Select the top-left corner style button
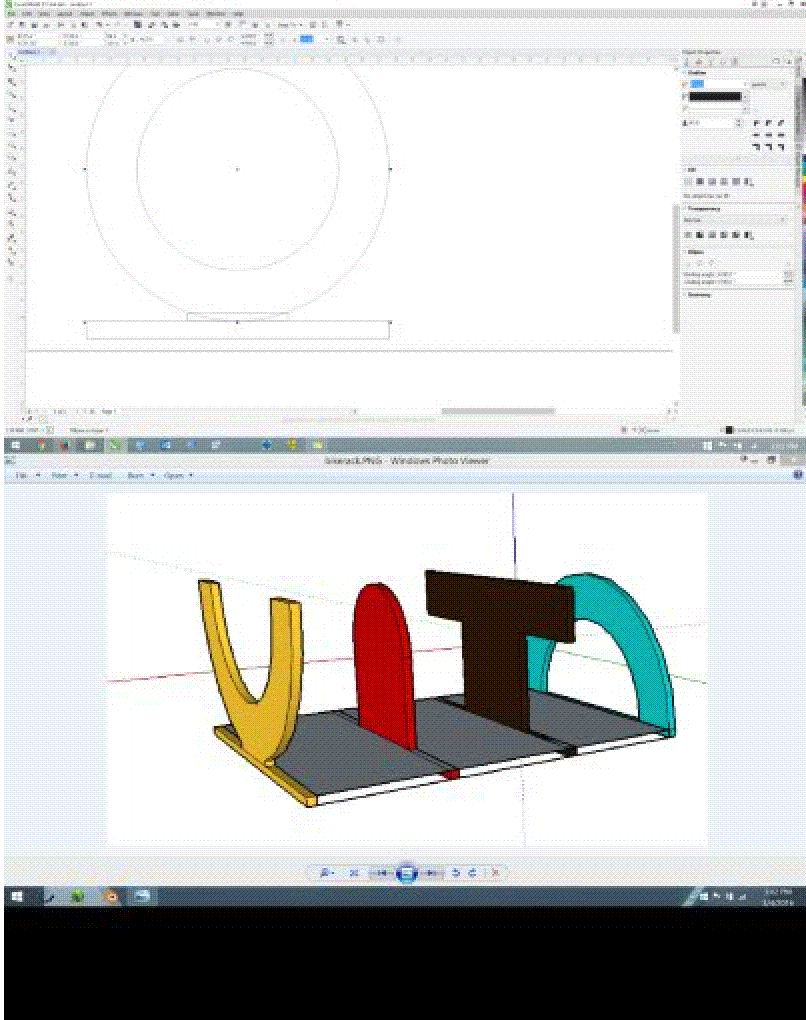The height and width of the screenshot is (1020, 806). tap(757, 122)
